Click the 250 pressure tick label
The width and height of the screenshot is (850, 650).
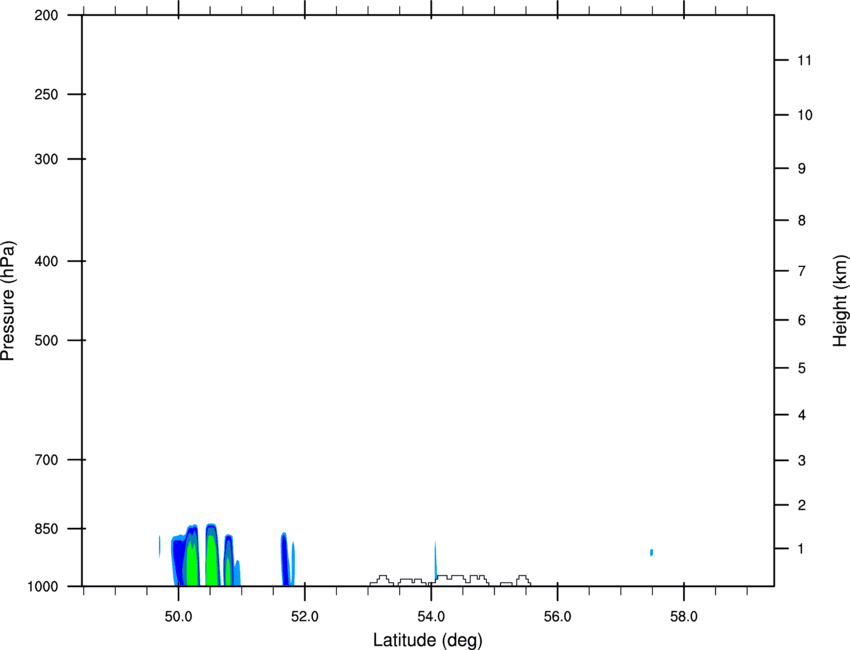46,94
